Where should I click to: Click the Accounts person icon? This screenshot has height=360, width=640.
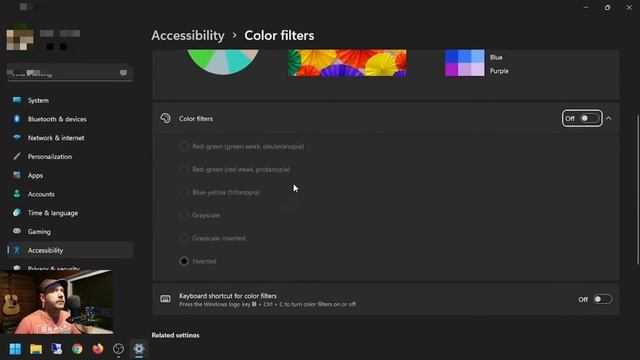17,193
